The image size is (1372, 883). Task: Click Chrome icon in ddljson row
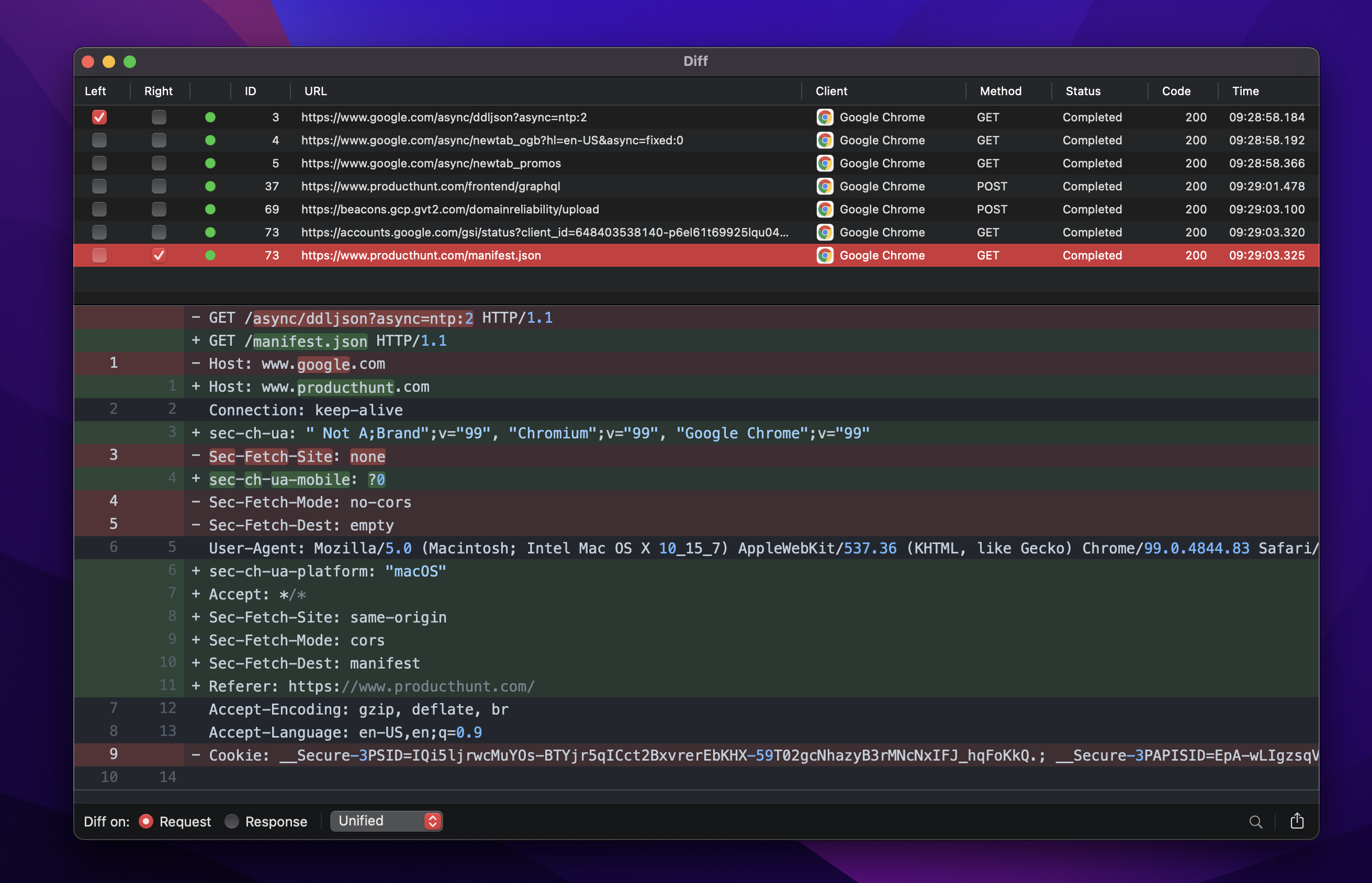click(x=825, y=117)
